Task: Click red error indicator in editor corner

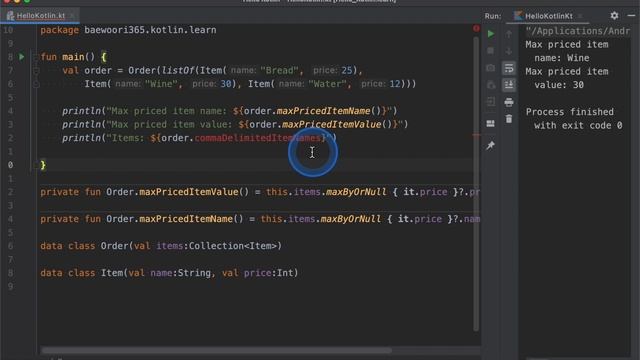Action: [x=476, y=28]
